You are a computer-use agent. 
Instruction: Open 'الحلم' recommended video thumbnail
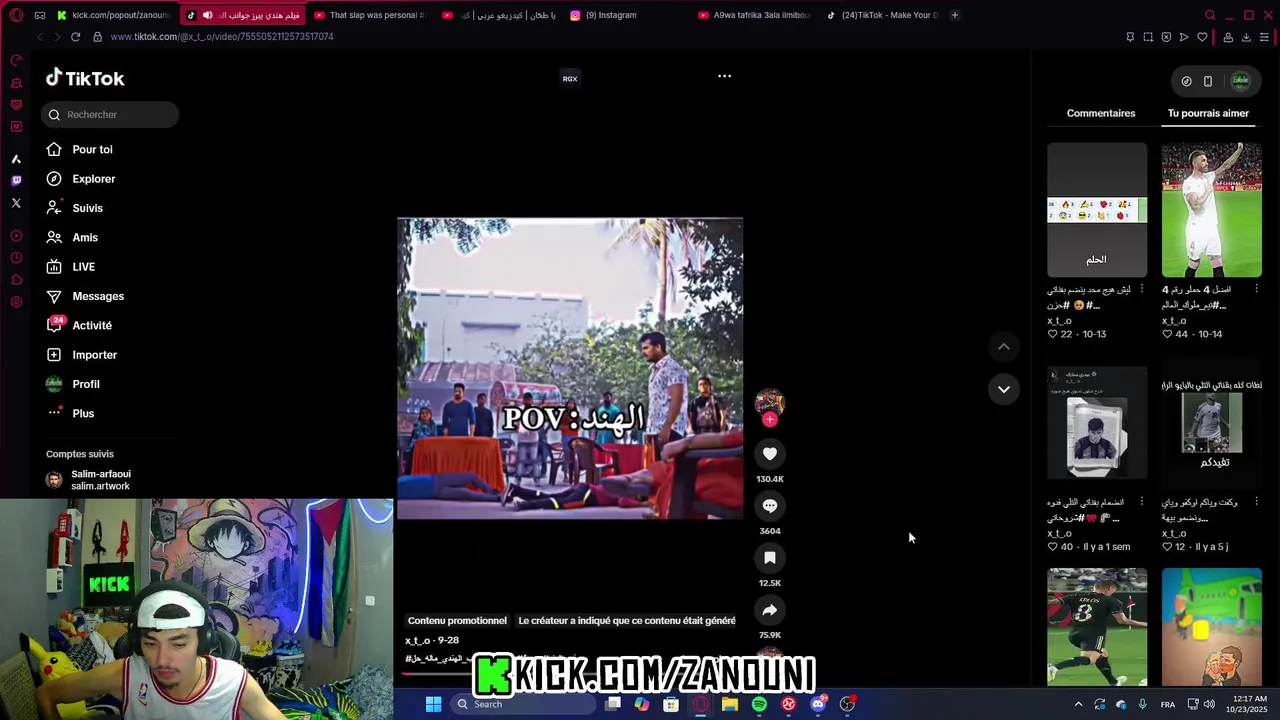1097,210
